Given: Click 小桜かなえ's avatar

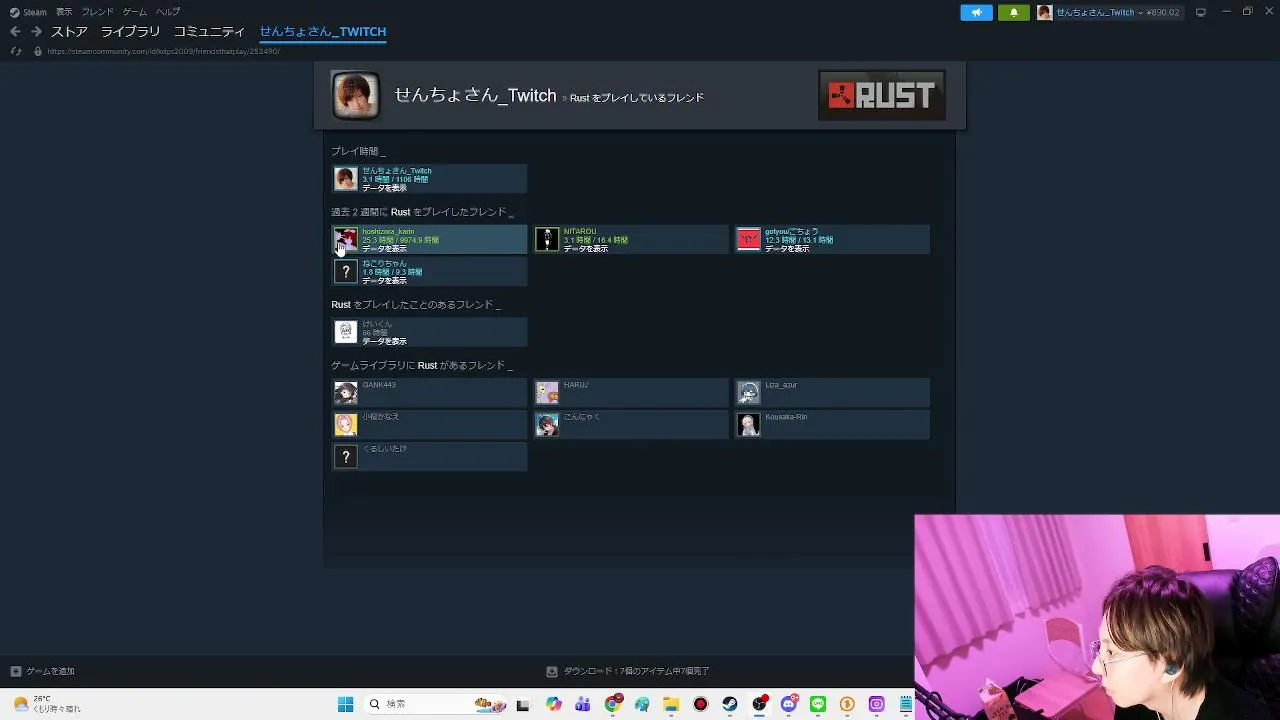Looking at the screenshot, I should point(345,425).
